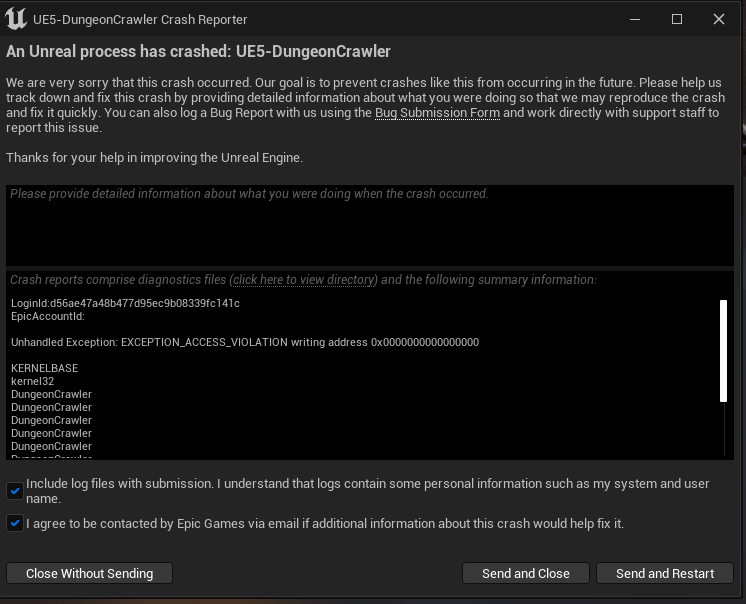This screenshot has width=746, height=604.
Task: Click the crash summary scrollbar thumb
Action: click(x=724, y=351)
